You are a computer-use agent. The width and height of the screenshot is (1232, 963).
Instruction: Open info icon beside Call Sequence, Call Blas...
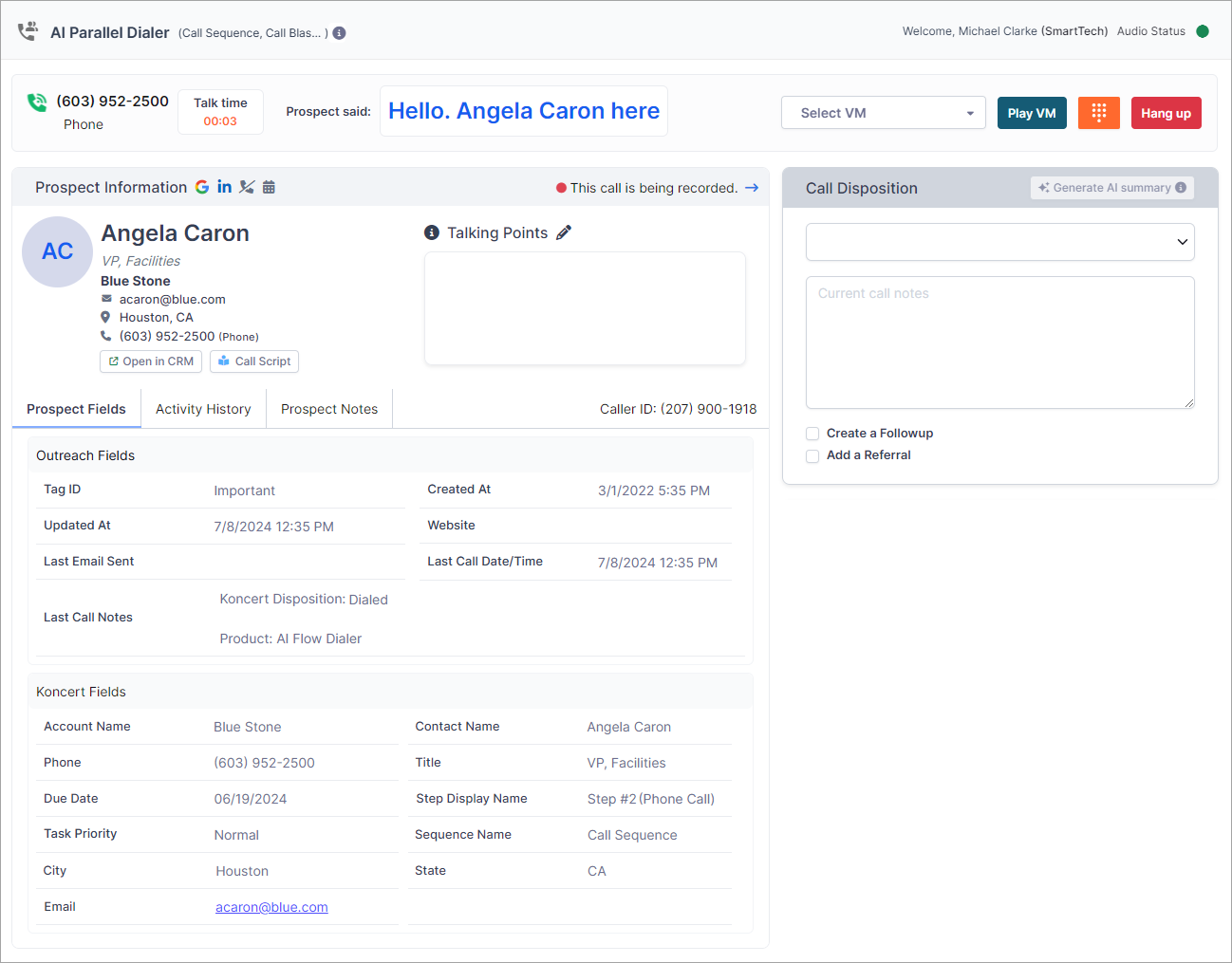339,33
